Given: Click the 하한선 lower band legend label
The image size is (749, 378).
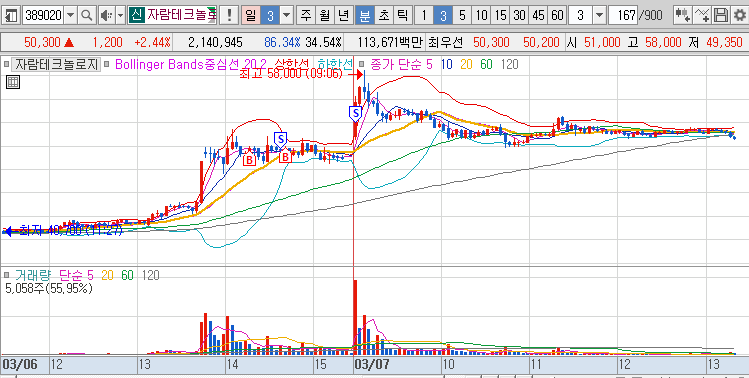Looking at the screenshot, I should point(335,64).
